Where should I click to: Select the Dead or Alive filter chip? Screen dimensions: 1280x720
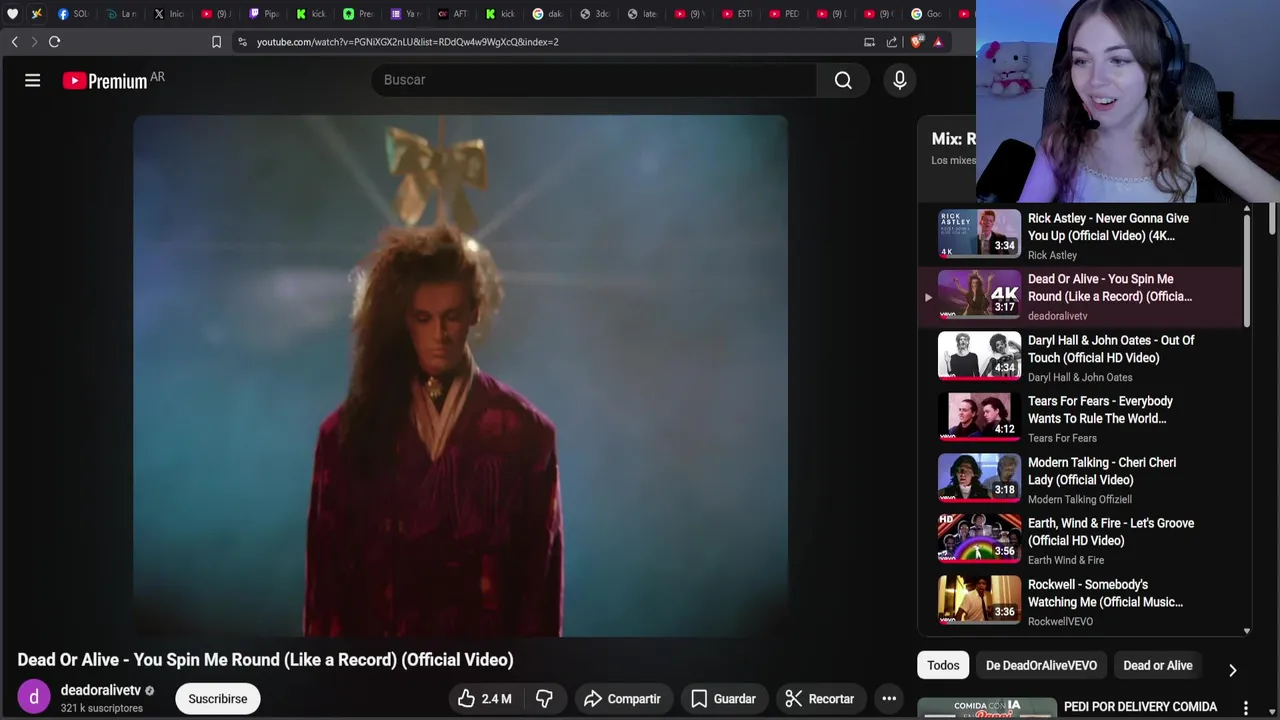coord(1158,665)
